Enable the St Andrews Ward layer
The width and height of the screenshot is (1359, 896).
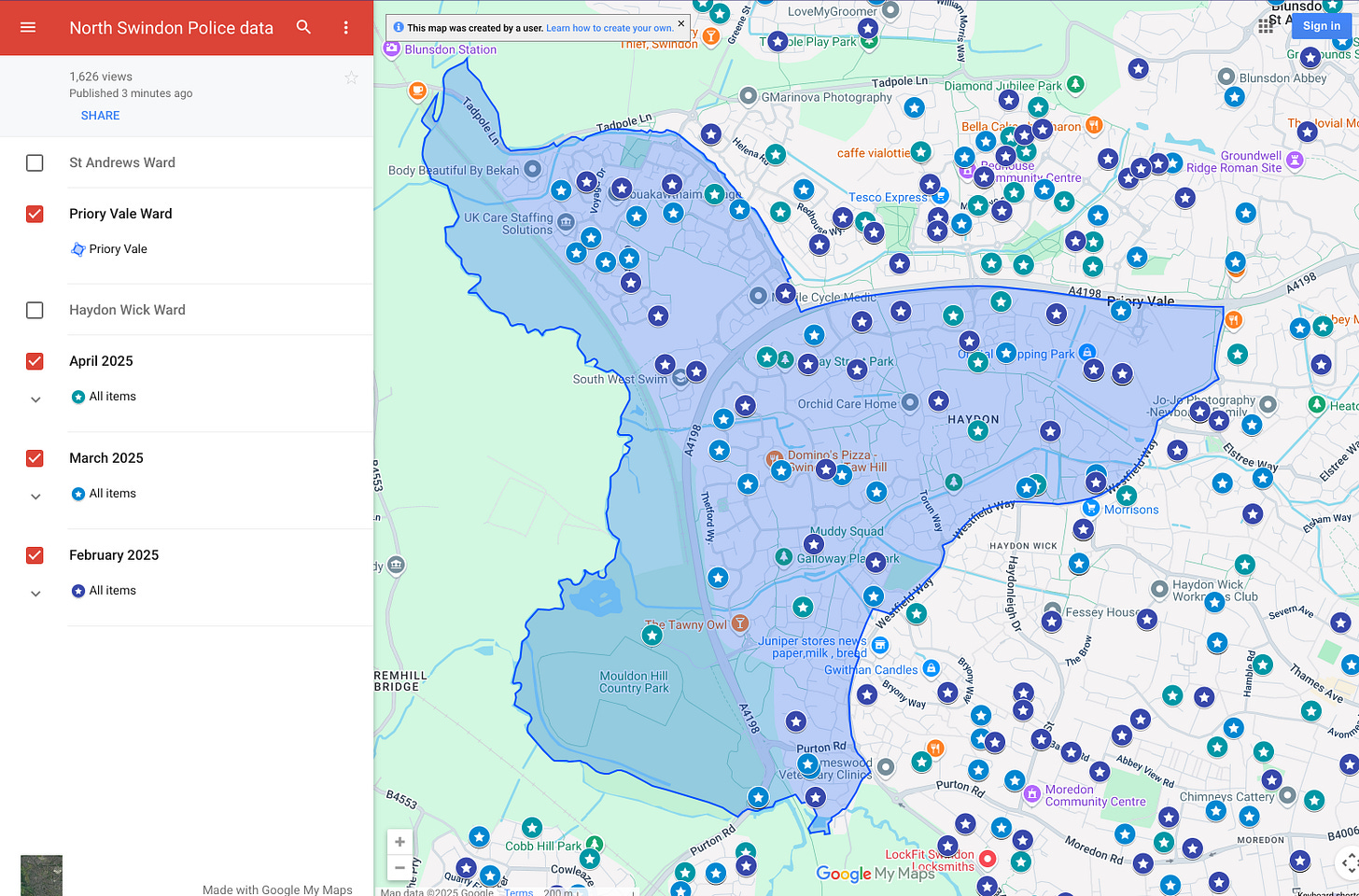point(35,162)
